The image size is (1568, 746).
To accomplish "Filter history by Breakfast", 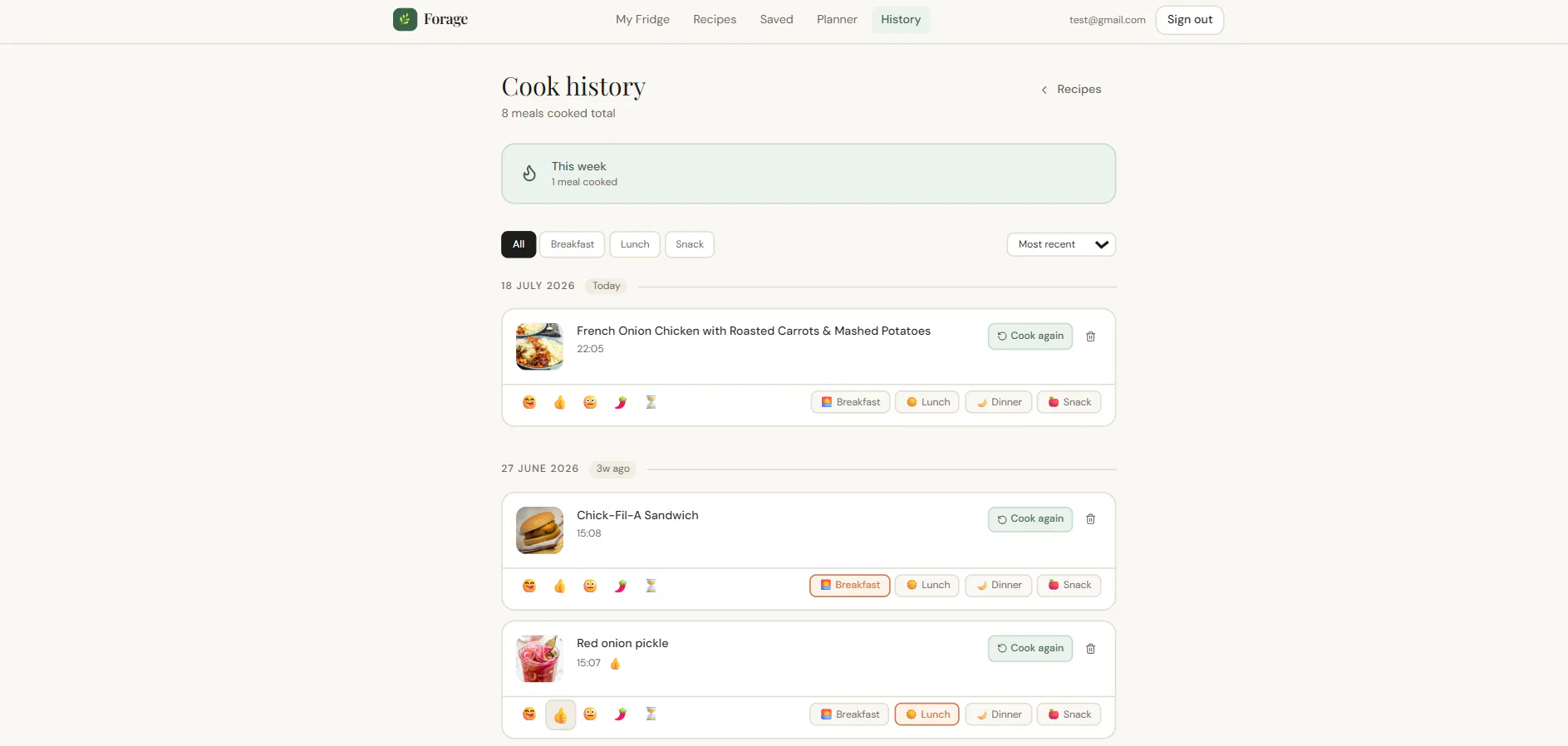I will click(x=573, y=244).
